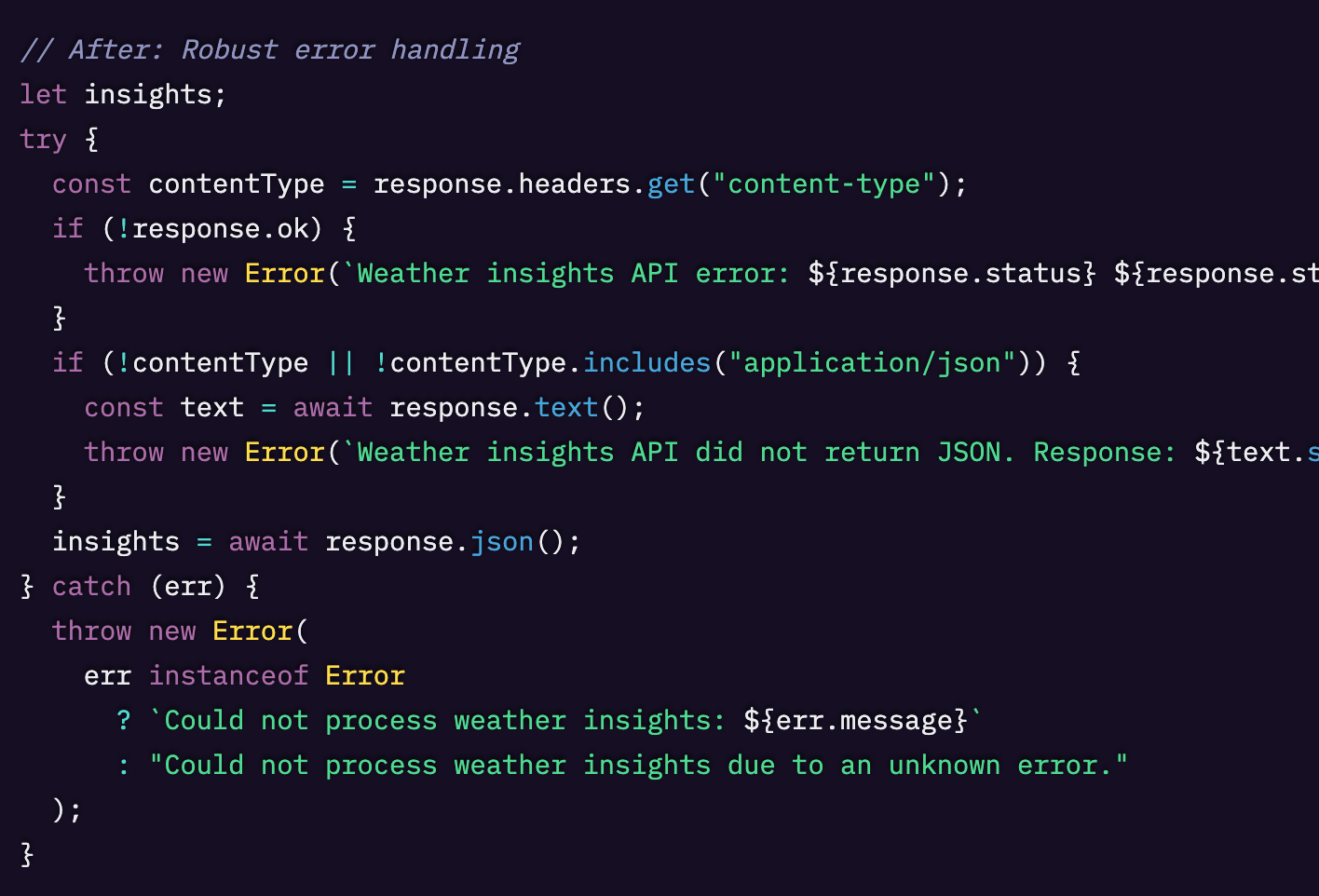Click the "${response.status}" template expression

click(952, 273)
